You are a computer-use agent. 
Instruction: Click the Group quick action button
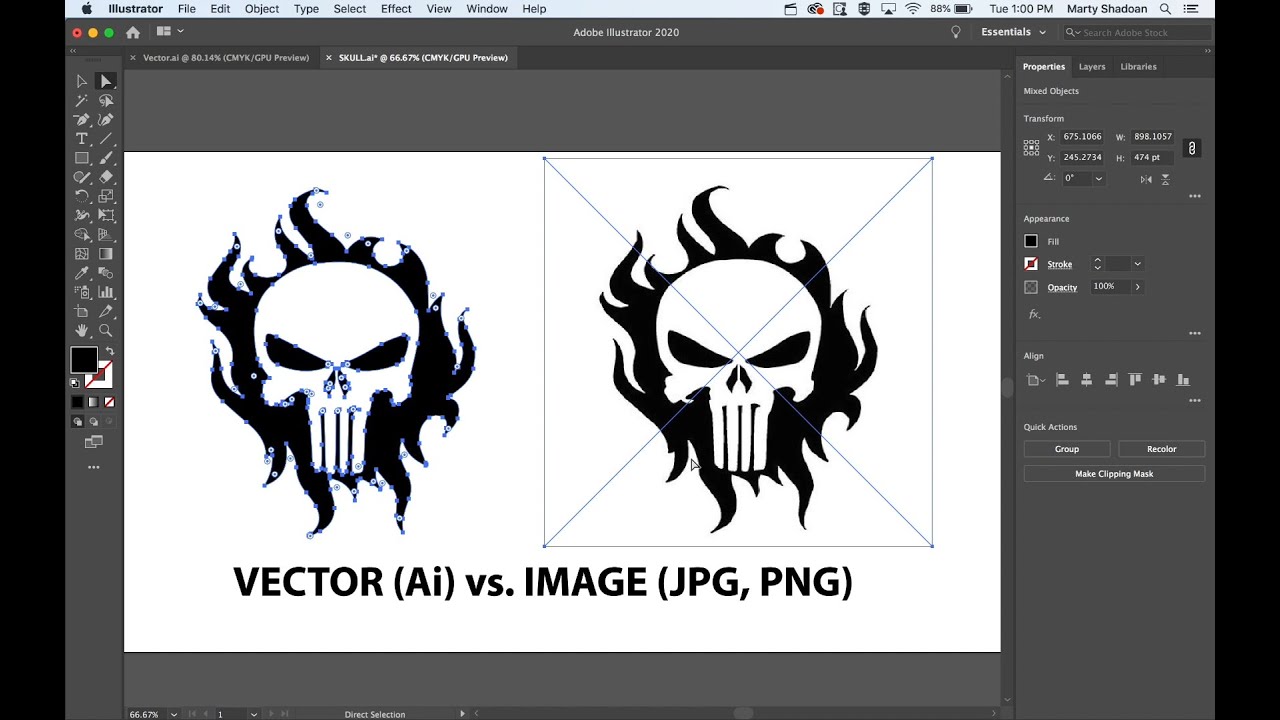tap(1067, 449)
